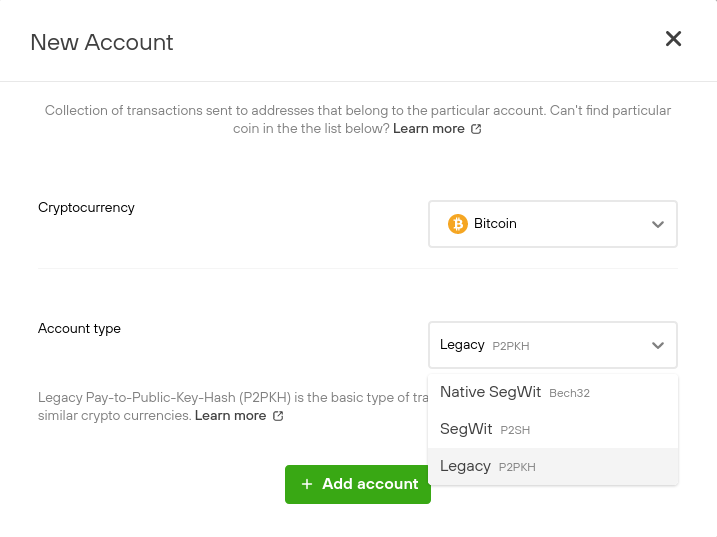
Task: Click external link icon after Legacy description
Action: click(x=278, y=416)
